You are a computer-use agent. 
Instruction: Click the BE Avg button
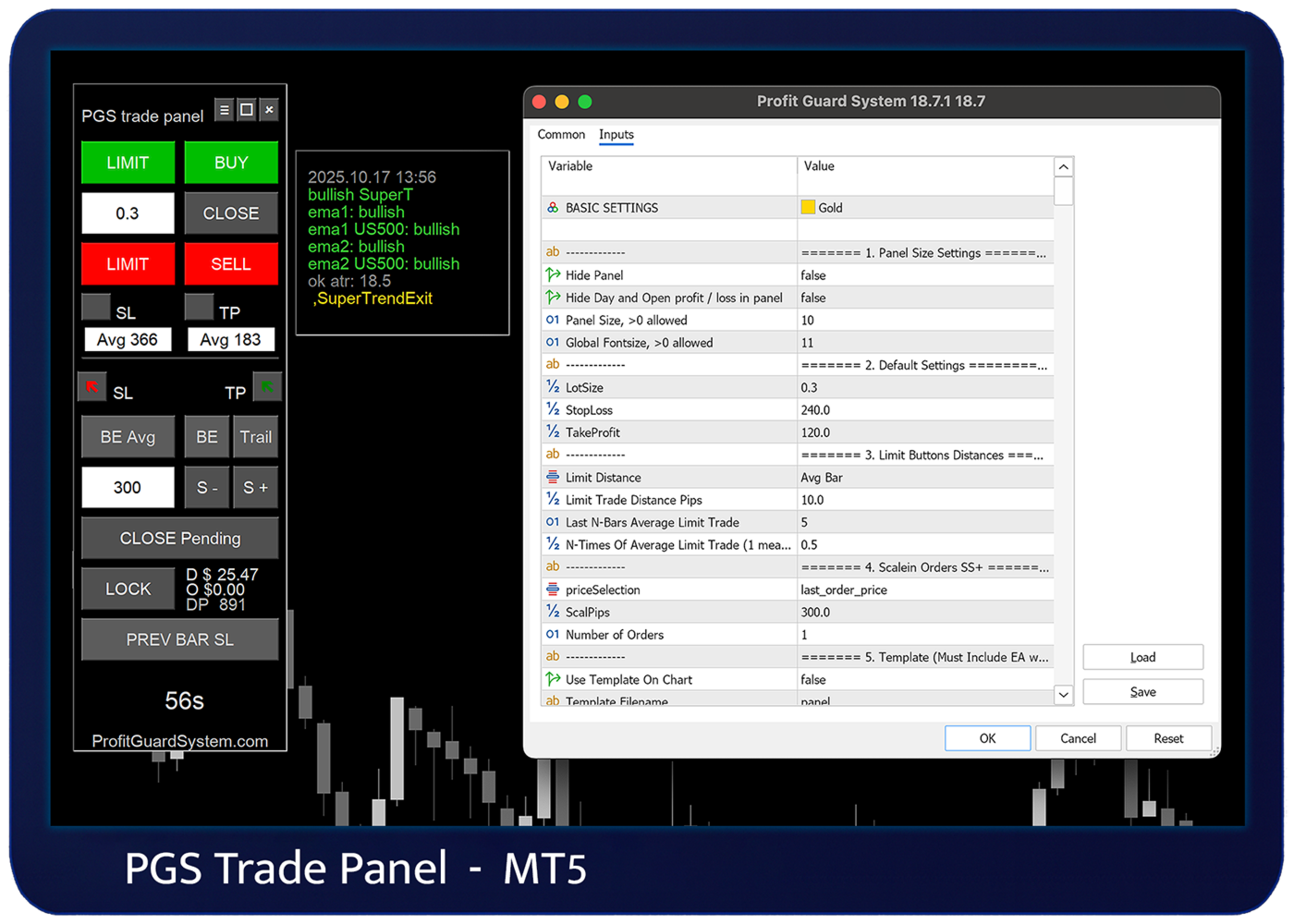tap(128, 437)
